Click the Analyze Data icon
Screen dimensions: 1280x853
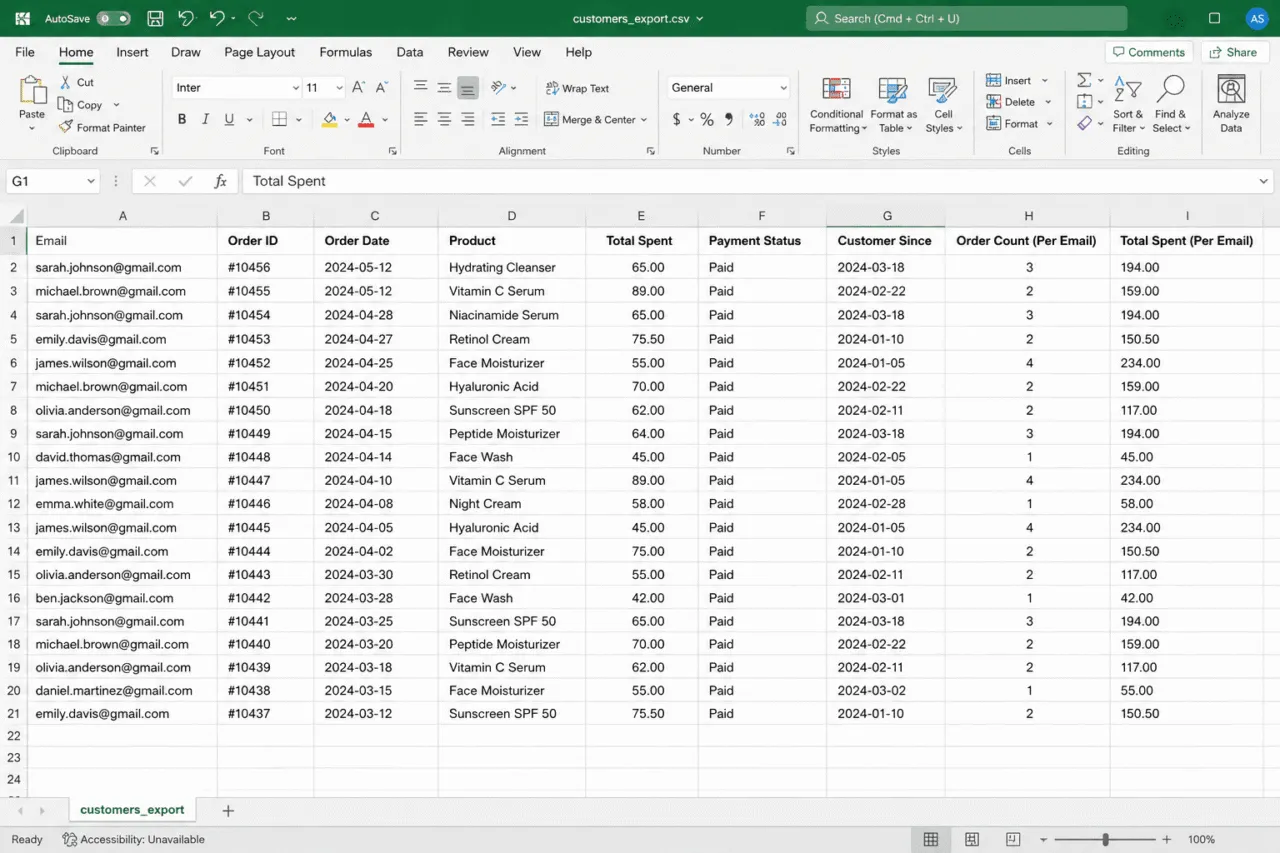(x=1231, y=90)
